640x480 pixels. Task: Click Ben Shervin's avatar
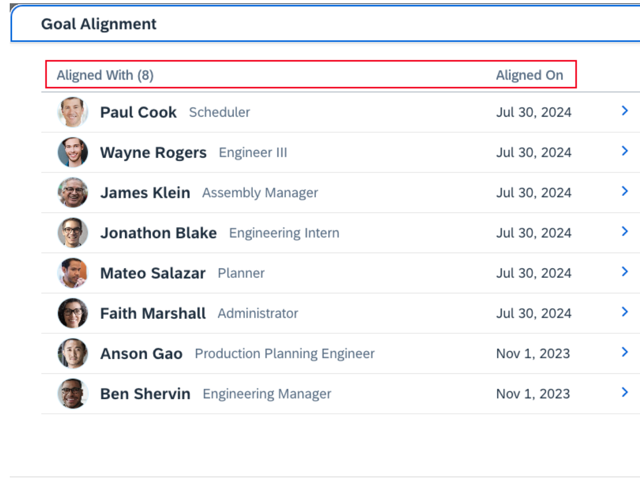tap(73, 393)
